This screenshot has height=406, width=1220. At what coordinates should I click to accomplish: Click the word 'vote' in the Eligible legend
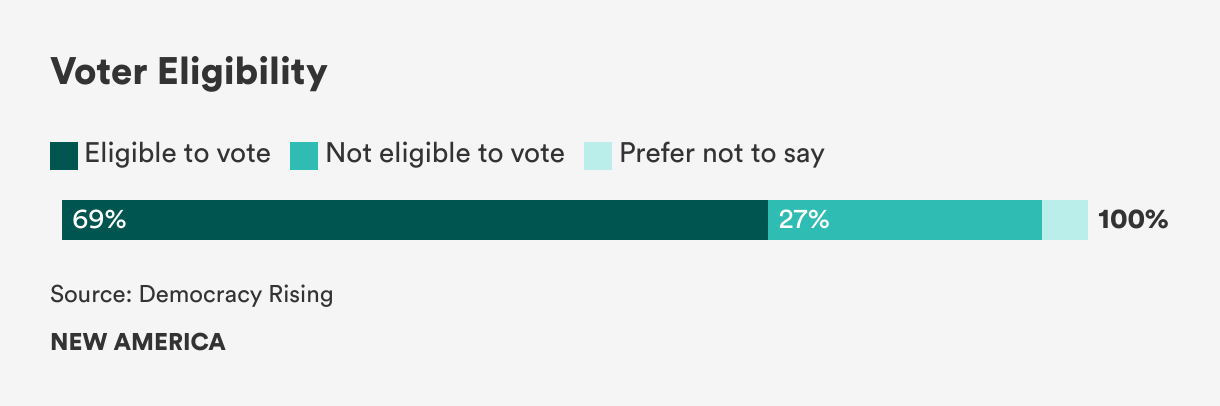pos(243,154)
